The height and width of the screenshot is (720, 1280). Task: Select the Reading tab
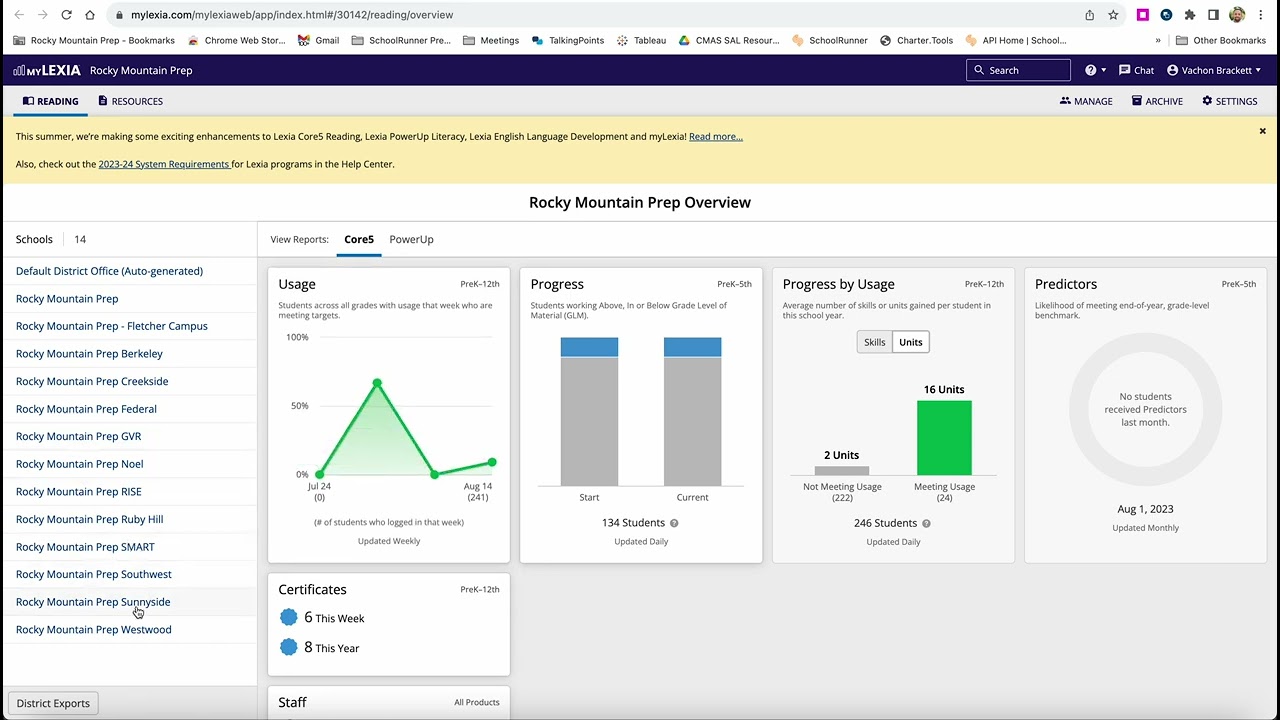(50, 101)
